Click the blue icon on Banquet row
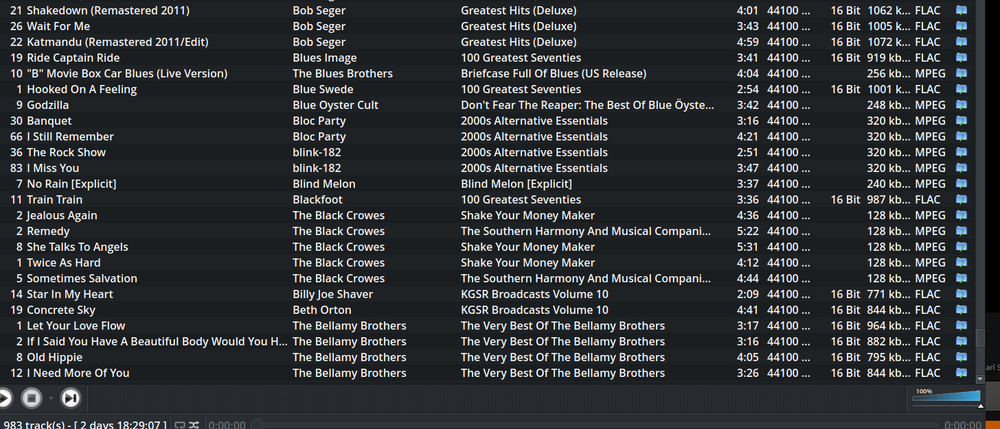1000x429 pixels. tap(961, 121)
